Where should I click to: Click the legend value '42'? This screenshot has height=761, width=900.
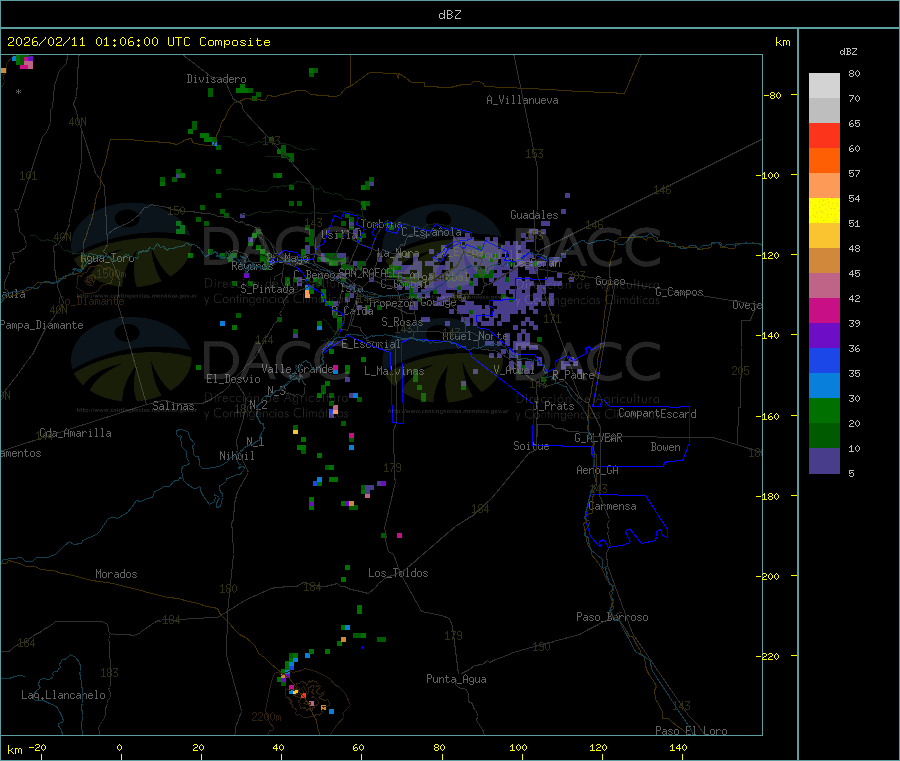tap(854, 298)
